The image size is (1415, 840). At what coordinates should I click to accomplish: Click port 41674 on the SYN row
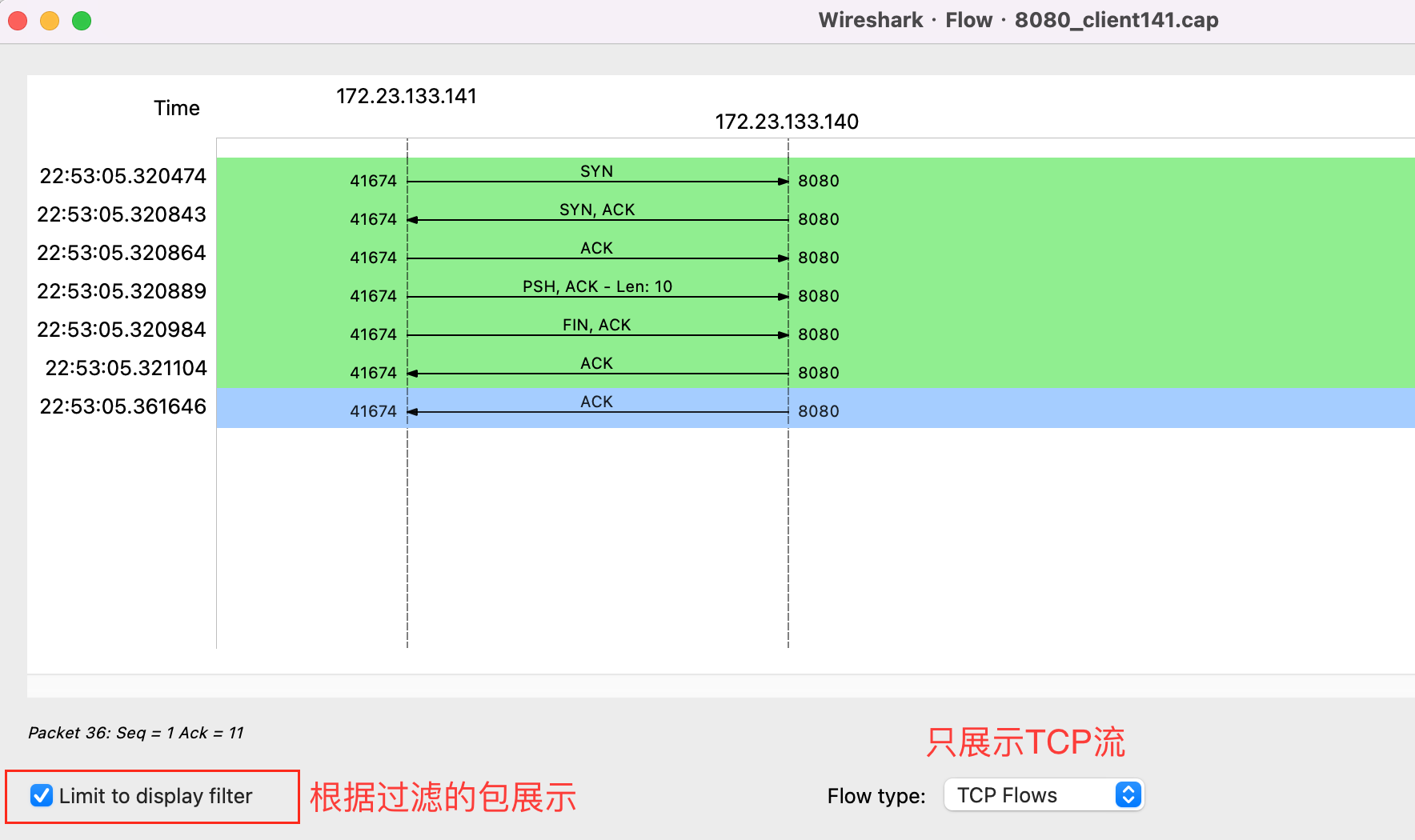click(373, 181)
